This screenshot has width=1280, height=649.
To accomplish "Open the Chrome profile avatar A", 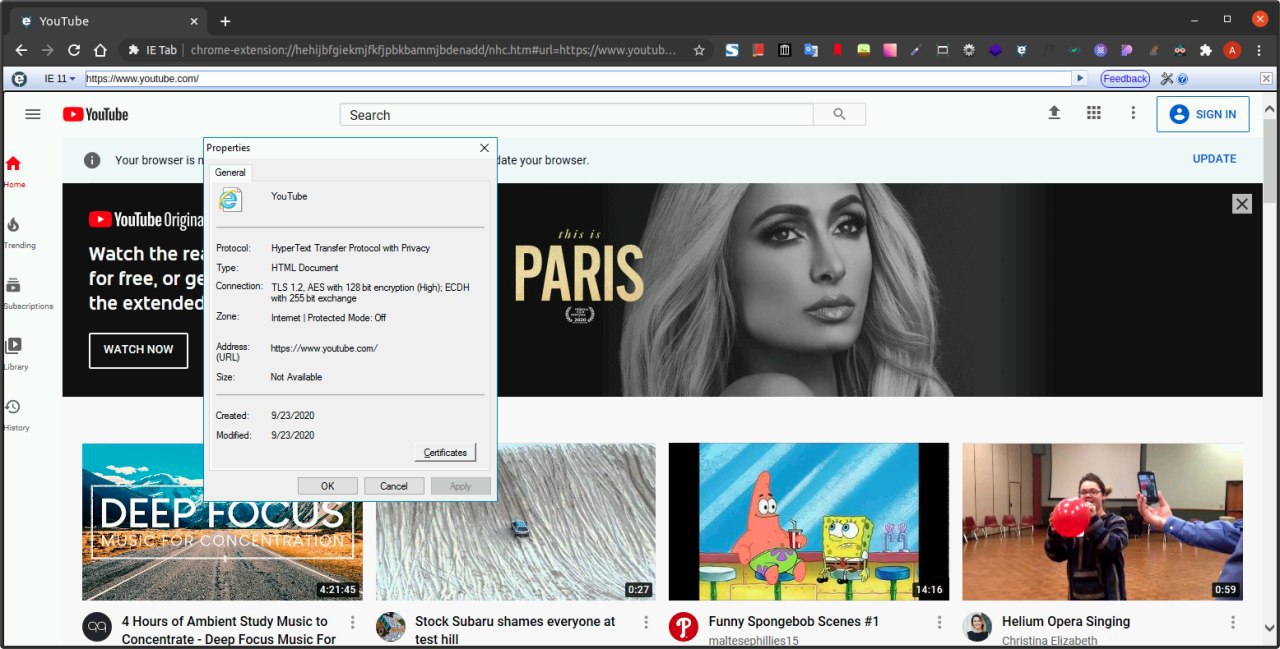I will point(1232,50).
